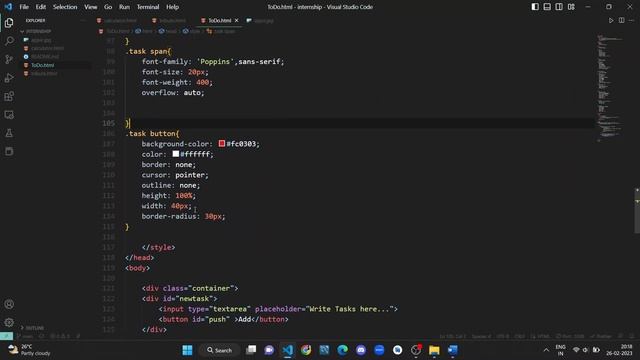Open the Remote Explorer view
Image resolution: width=640 pixels, height=360 pixels.
pos(9,115)
